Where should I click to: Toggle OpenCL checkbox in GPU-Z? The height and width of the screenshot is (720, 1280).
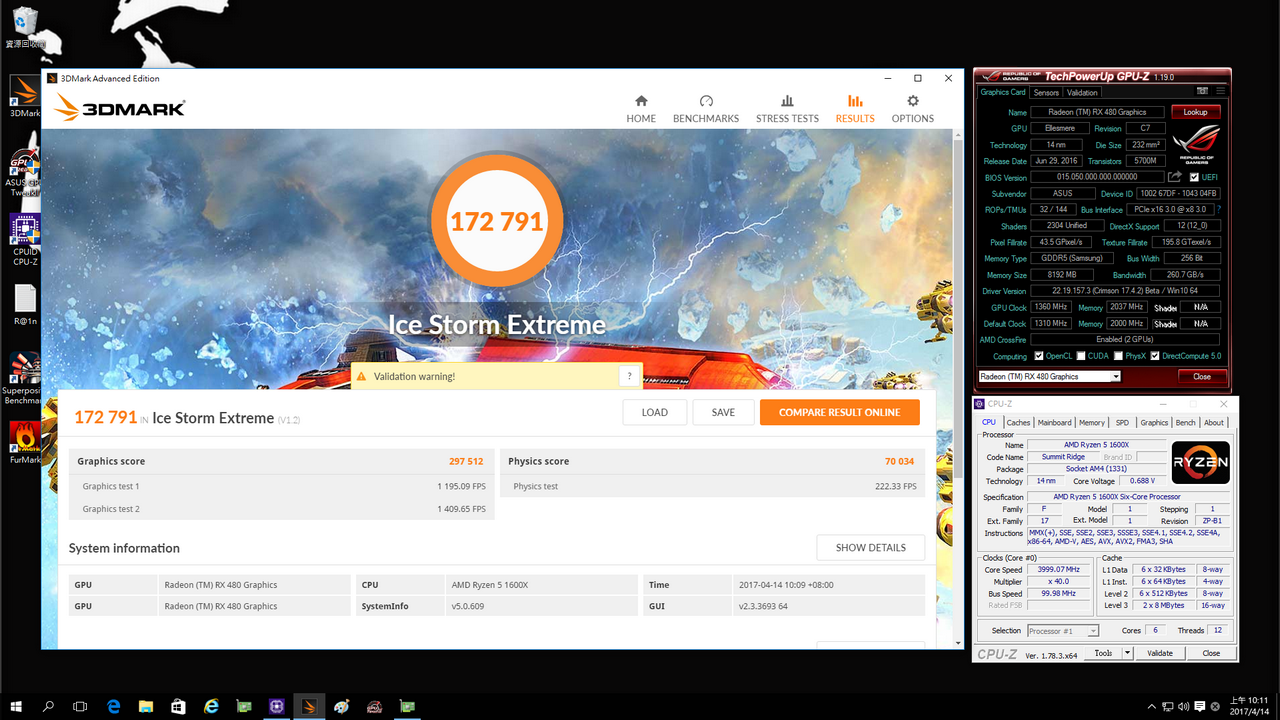tap(1039, 356)
